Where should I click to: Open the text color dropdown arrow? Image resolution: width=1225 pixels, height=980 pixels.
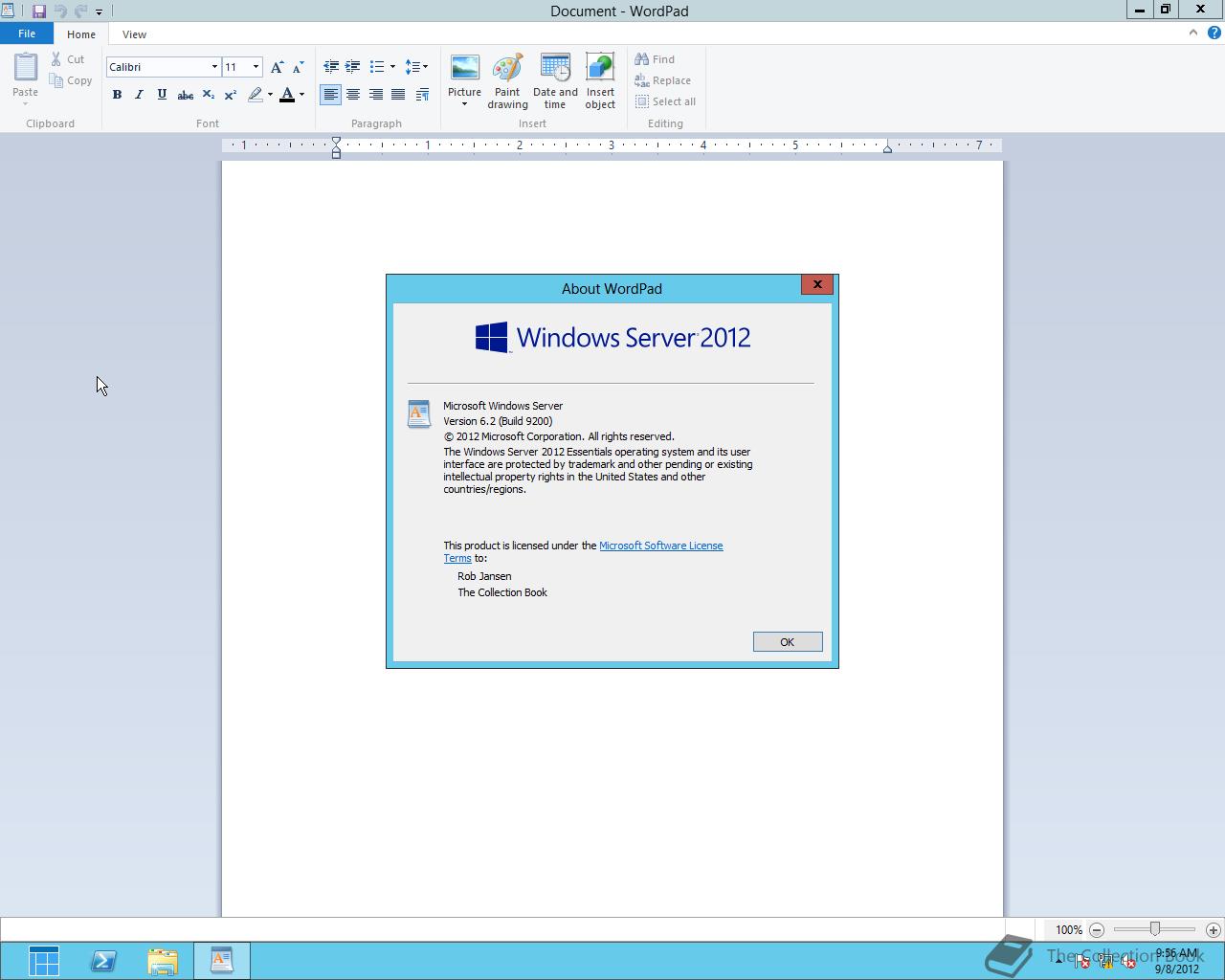tap(301, 95)
